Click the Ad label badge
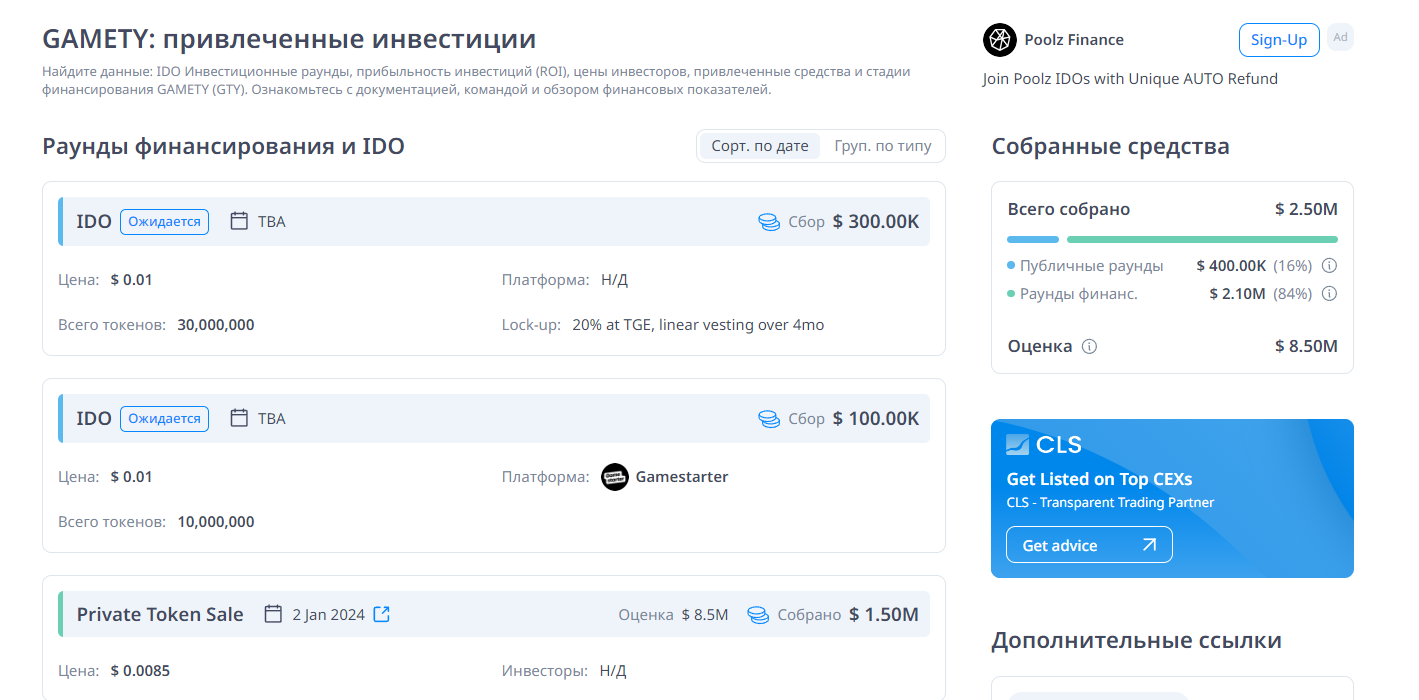 coord(1340,38)
